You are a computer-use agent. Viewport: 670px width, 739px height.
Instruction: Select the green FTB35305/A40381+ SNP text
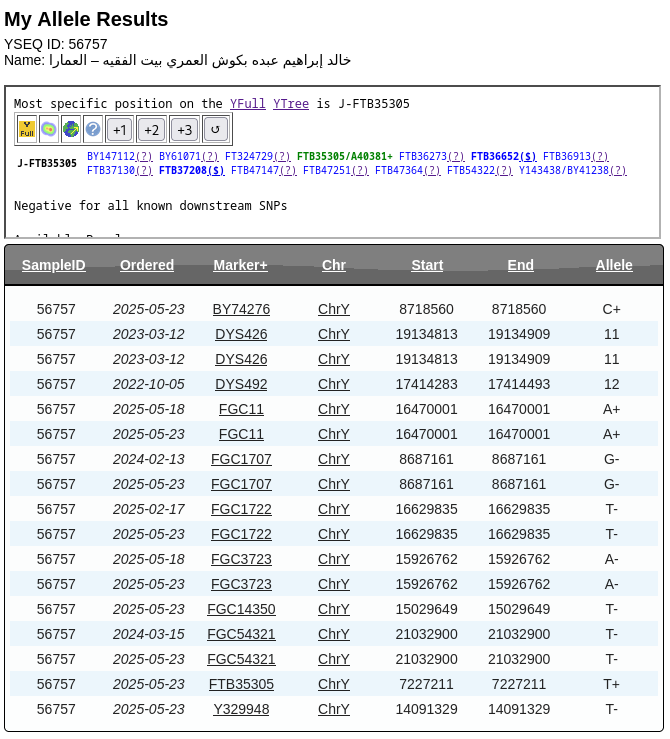(345, 156)
